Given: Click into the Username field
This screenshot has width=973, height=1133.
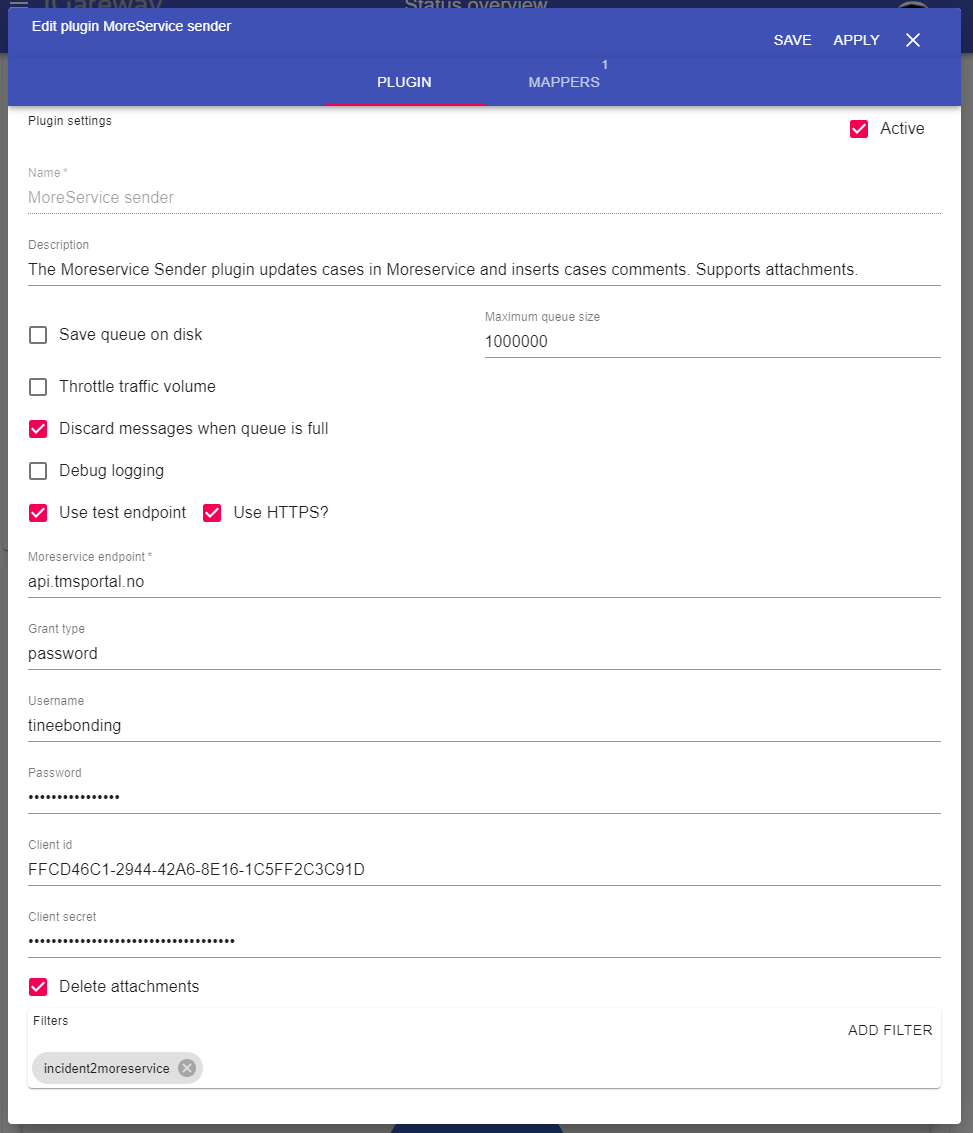Looking at the screenshot, I should point(484,725).
